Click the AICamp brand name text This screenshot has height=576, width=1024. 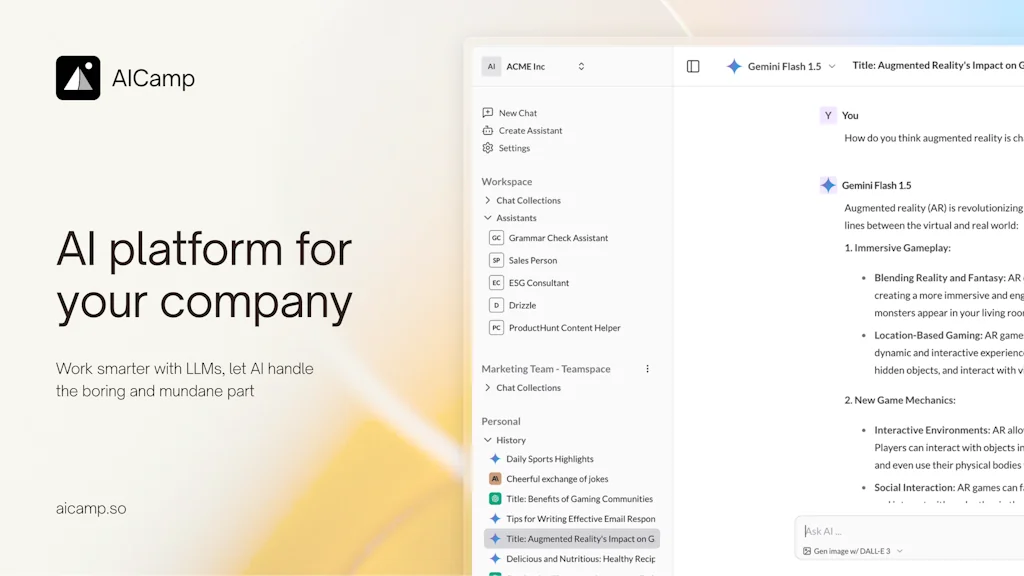coord(153,78)
